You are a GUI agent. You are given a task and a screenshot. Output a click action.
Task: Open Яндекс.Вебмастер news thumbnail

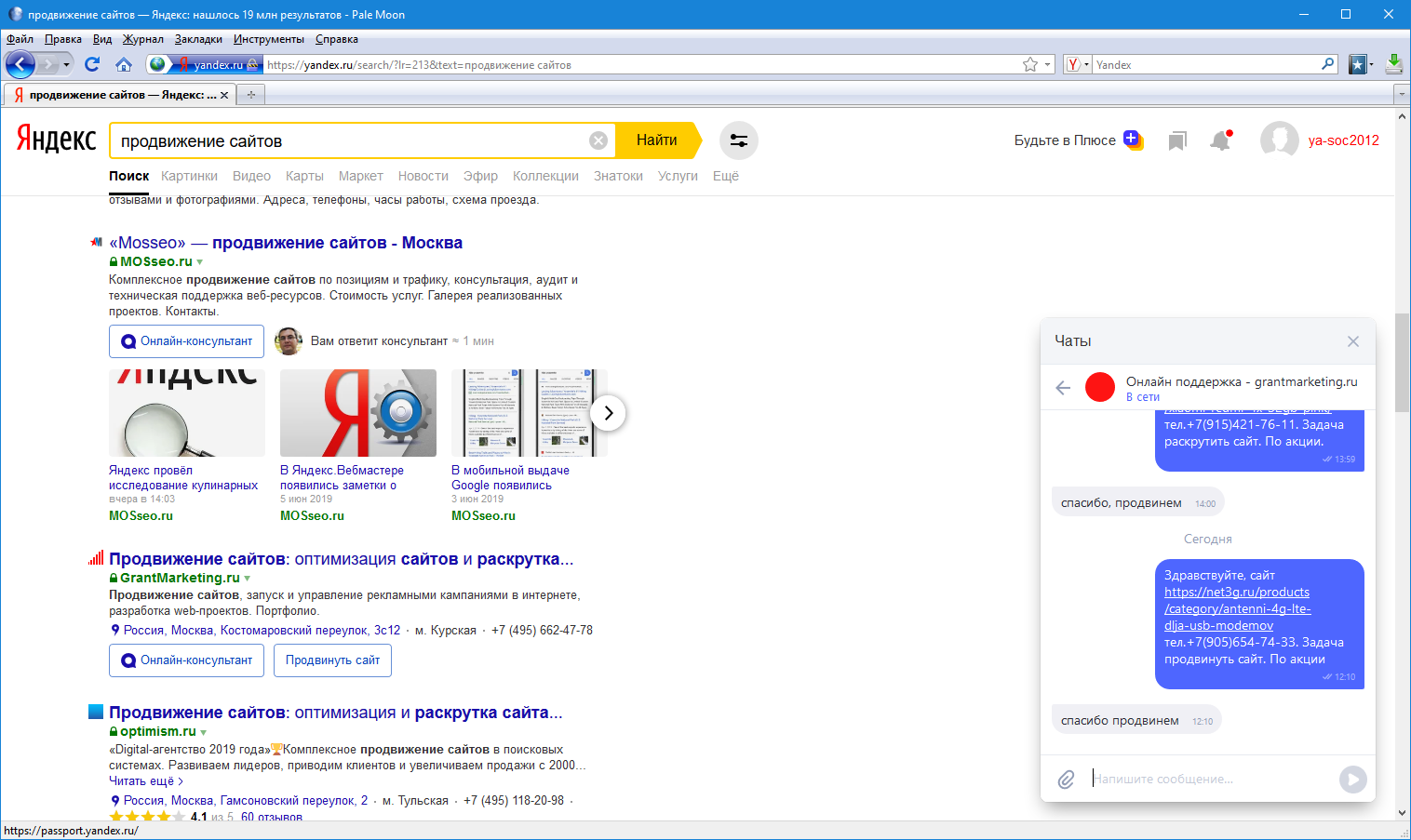[358, 413]
